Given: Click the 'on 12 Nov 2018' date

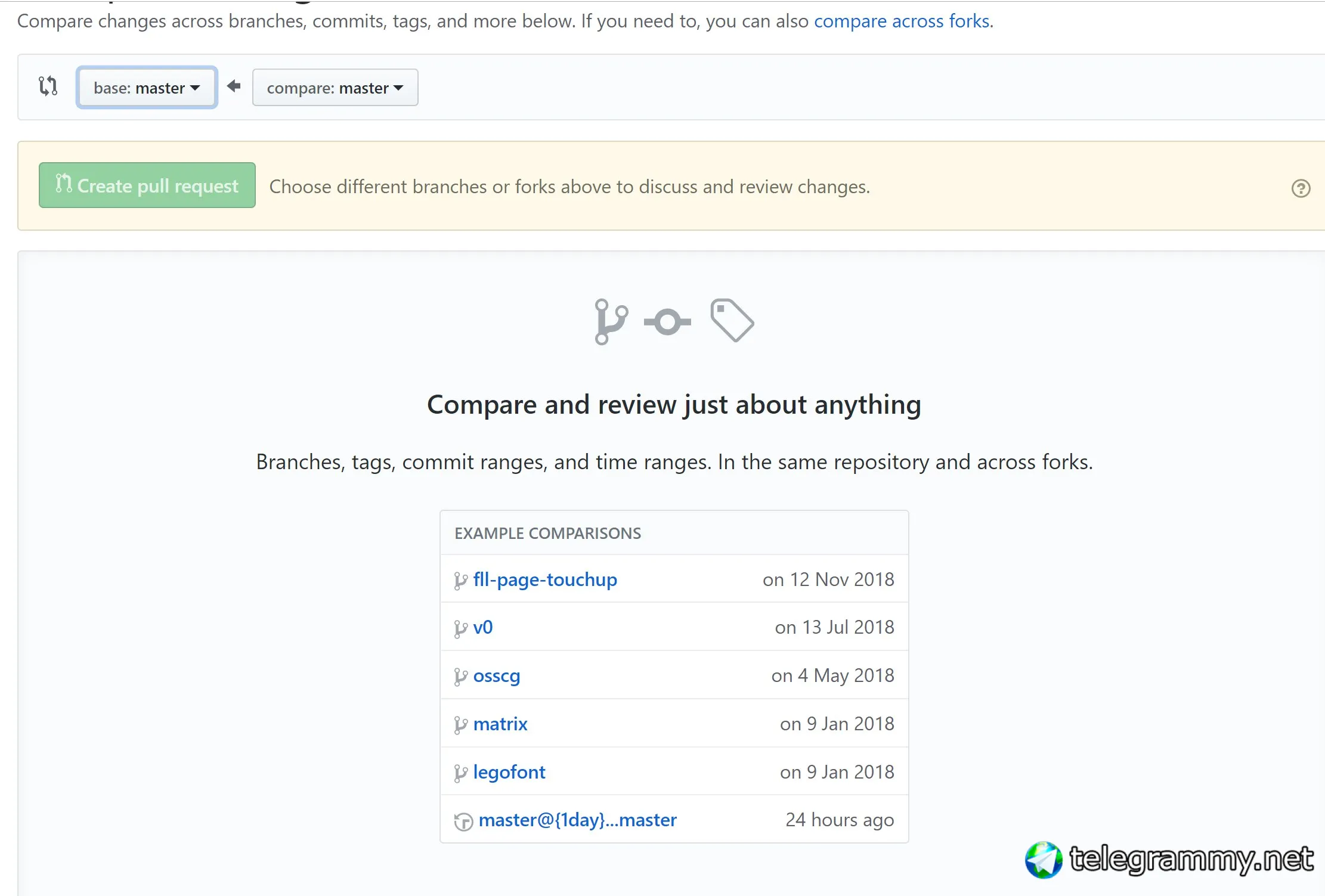Looking at the screenshot, I should 828,579.
